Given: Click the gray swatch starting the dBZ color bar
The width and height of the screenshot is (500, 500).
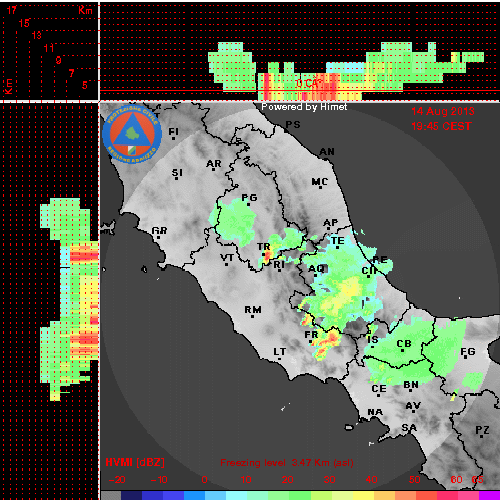Looking at the screenshot, I should (x=111, y=495).
